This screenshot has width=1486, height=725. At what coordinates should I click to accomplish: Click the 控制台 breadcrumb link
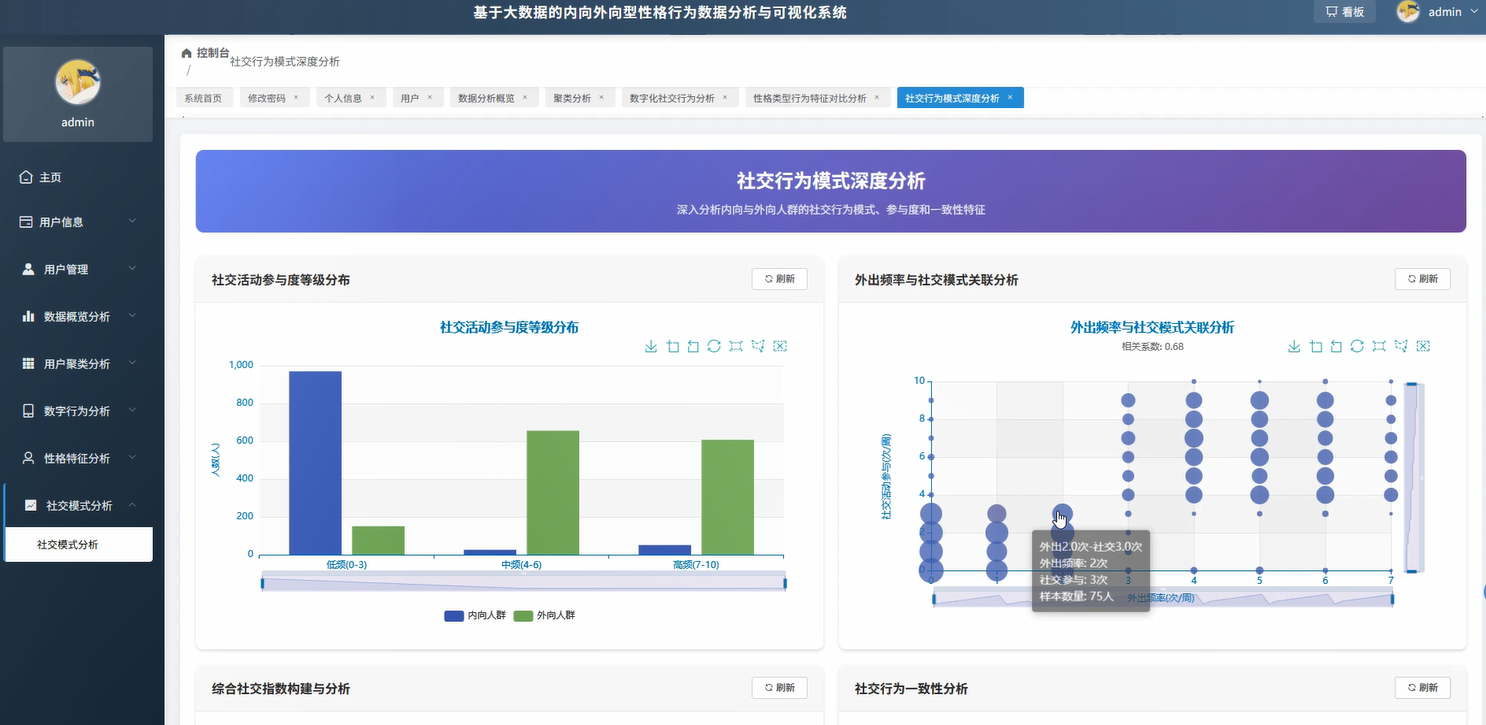pyautogui.click(x=213, y=53)
